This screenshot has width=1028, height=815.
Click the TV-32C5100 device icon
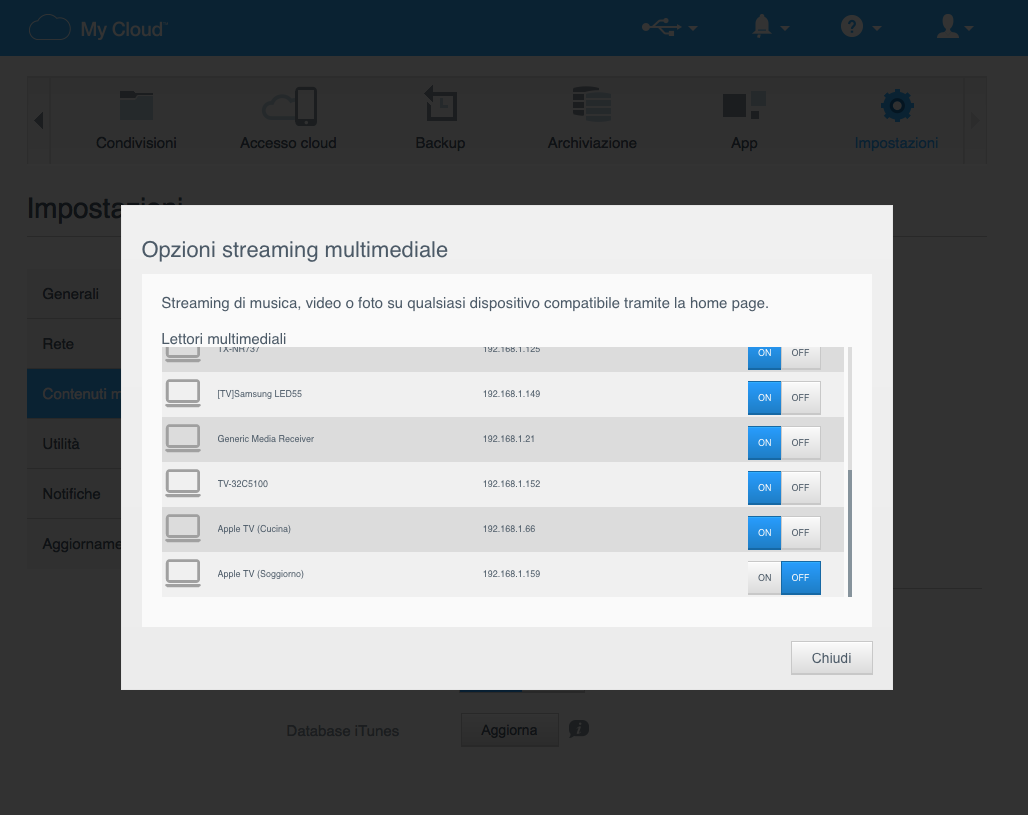[183, 483]
